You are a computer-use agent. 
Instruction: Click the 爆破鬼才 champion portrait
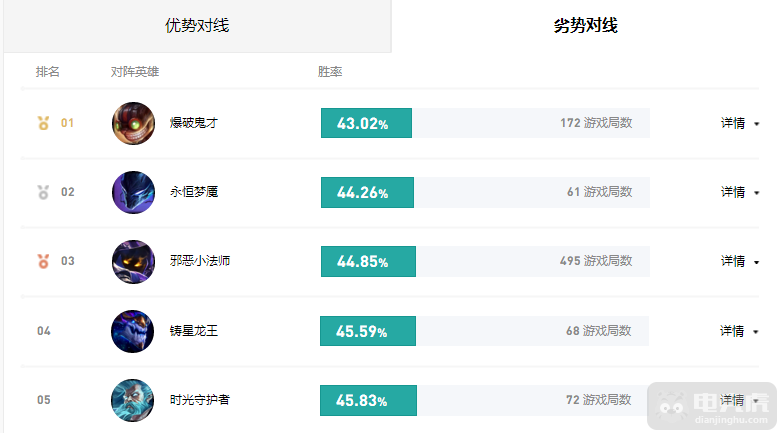coord(133,123)
